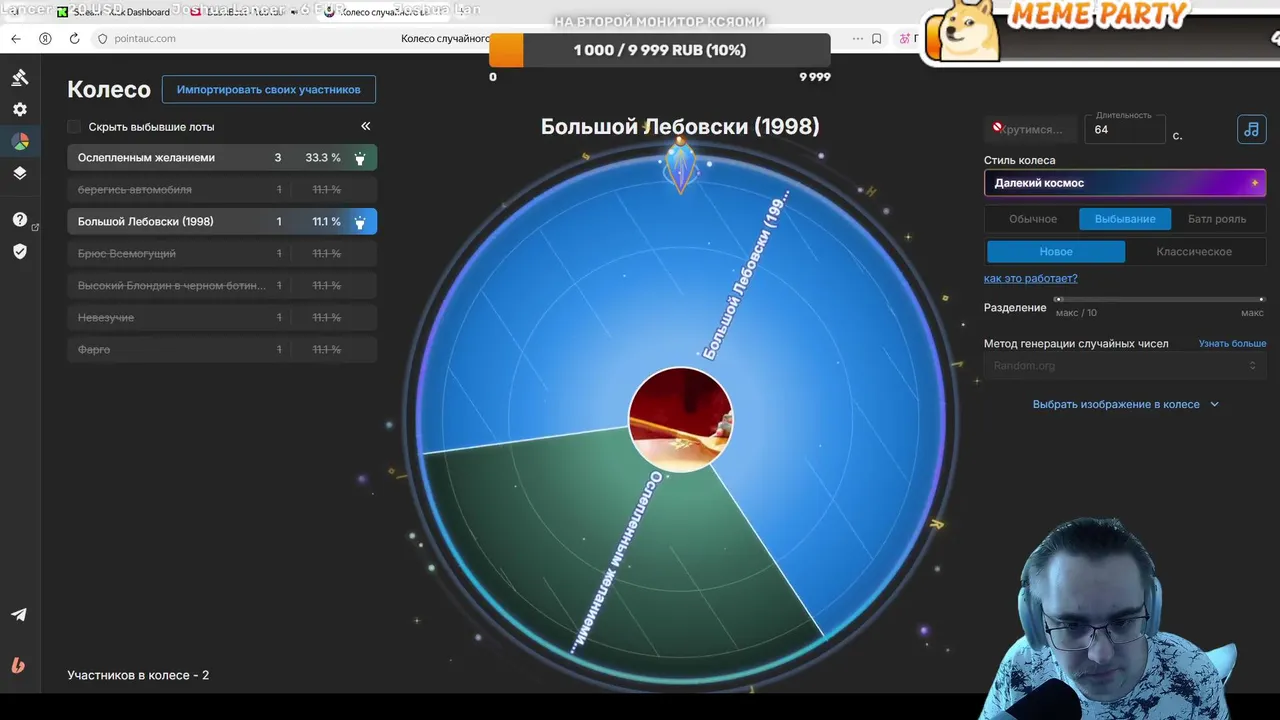Viewport: 1280px width, 720px height.
Task: Click the wheel pointer marker at top
Action: click(x=680, y=165)
